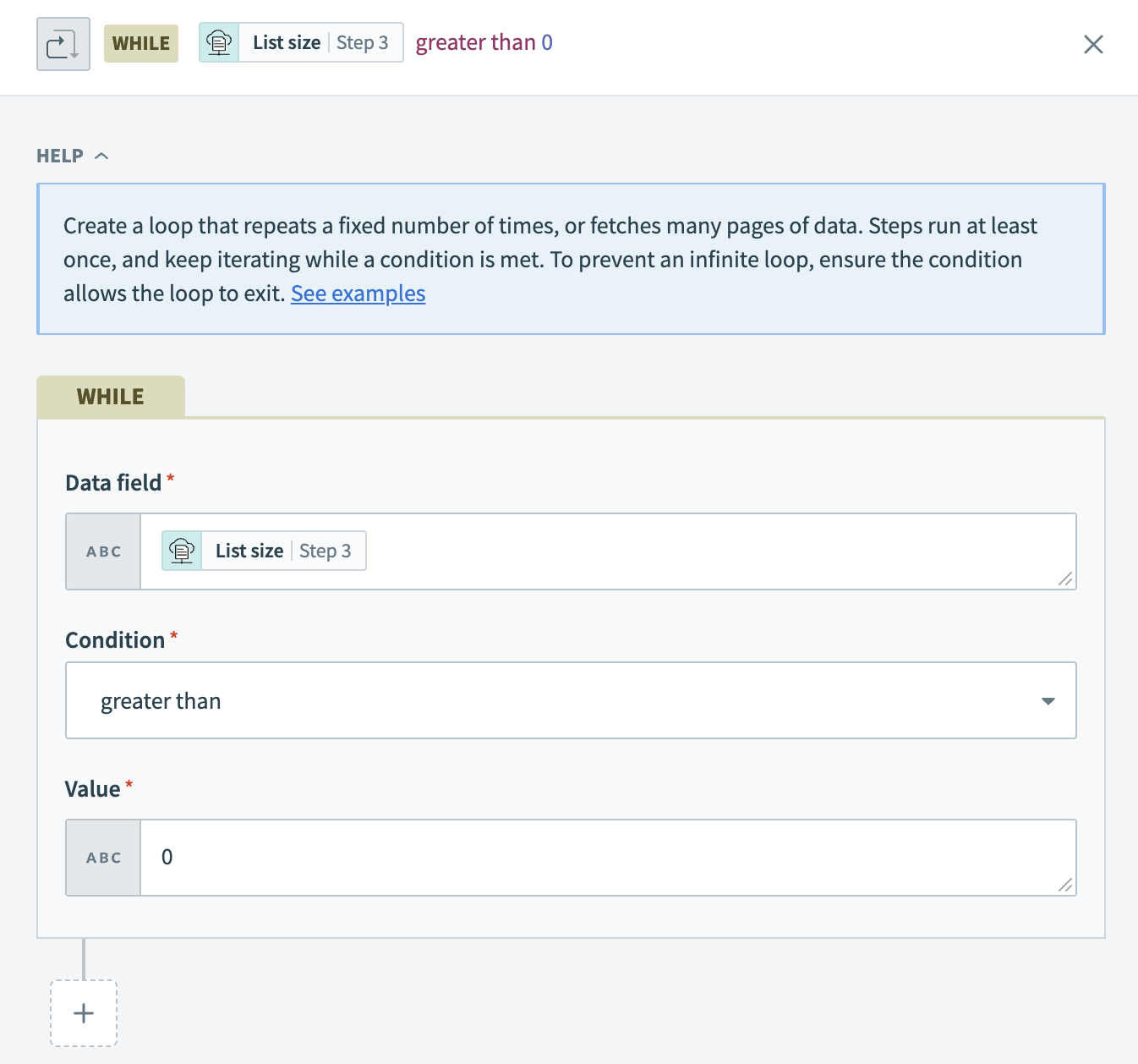1138x1064 pixels.
Task: Click the cloud icon in the header pill
Action: point(219,41)
